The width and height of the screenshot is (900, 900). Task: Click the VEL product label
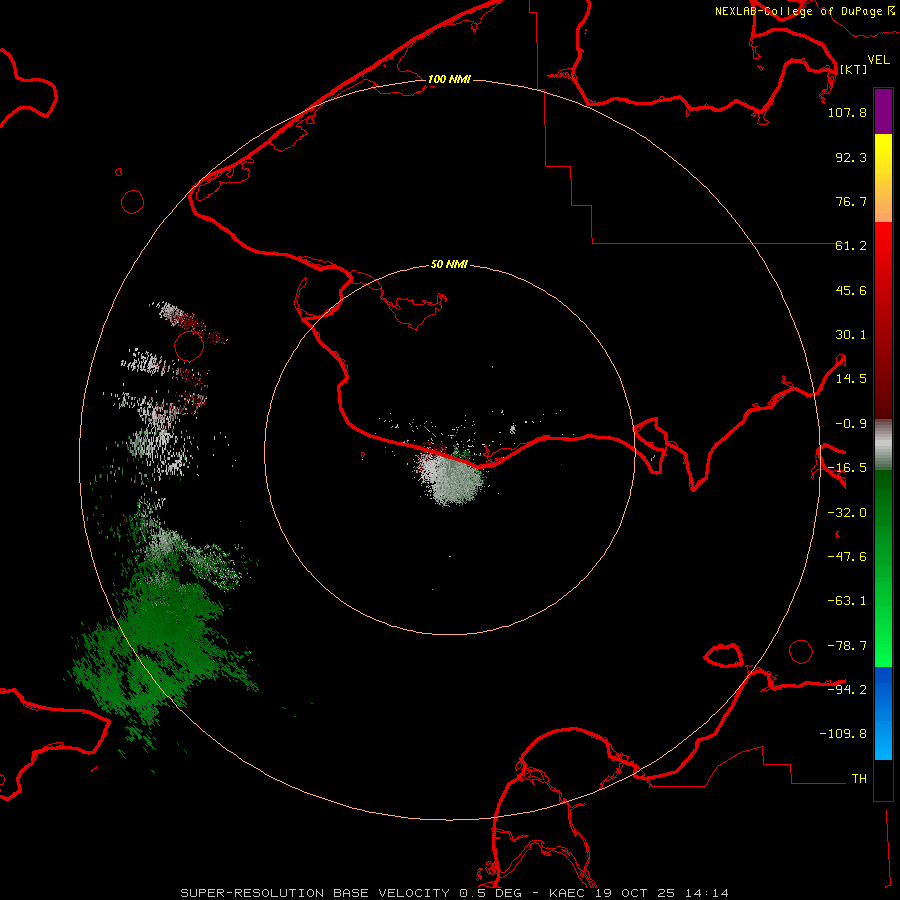878,60
